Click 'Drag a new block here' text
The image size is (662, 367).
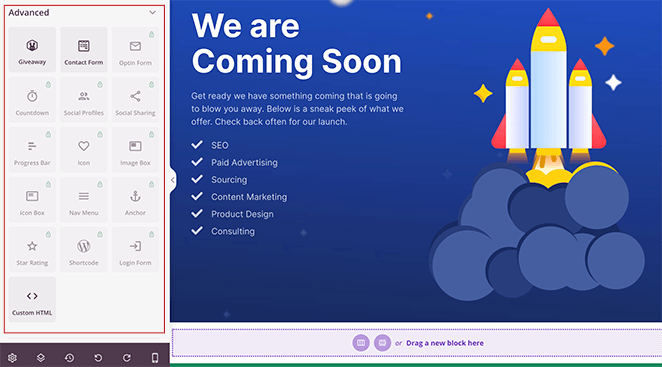pyautogui.click(x=445, y=343)
